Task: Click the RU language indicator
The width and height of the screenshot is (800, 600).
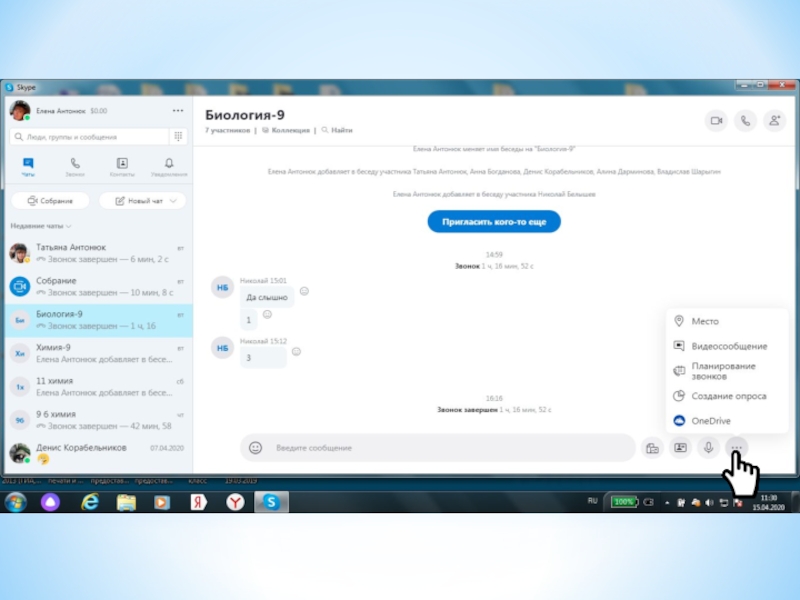Action: point(592,501)
